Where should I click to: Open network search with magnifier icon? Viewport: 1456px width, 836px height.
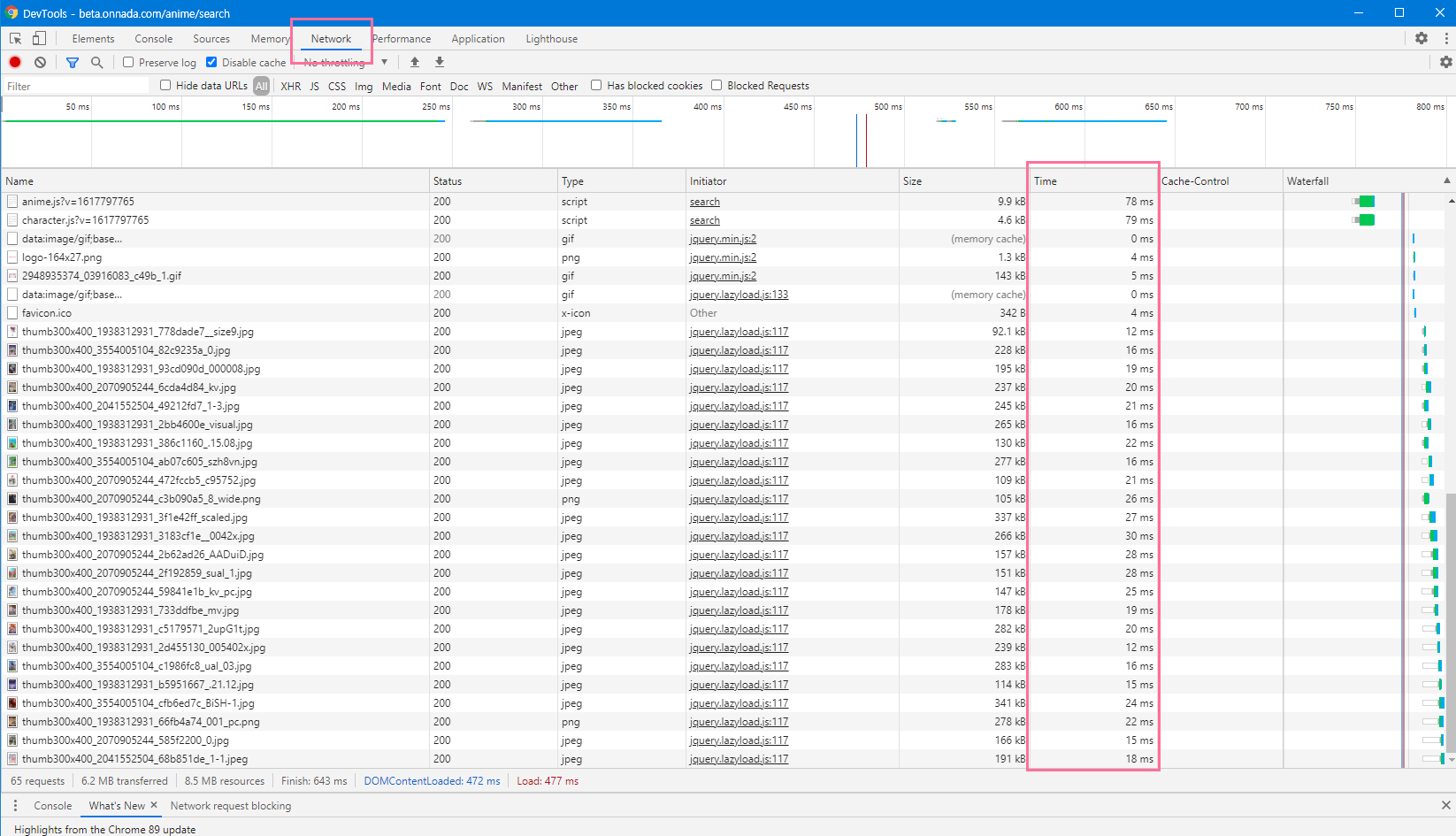click(x=97, y=62)
